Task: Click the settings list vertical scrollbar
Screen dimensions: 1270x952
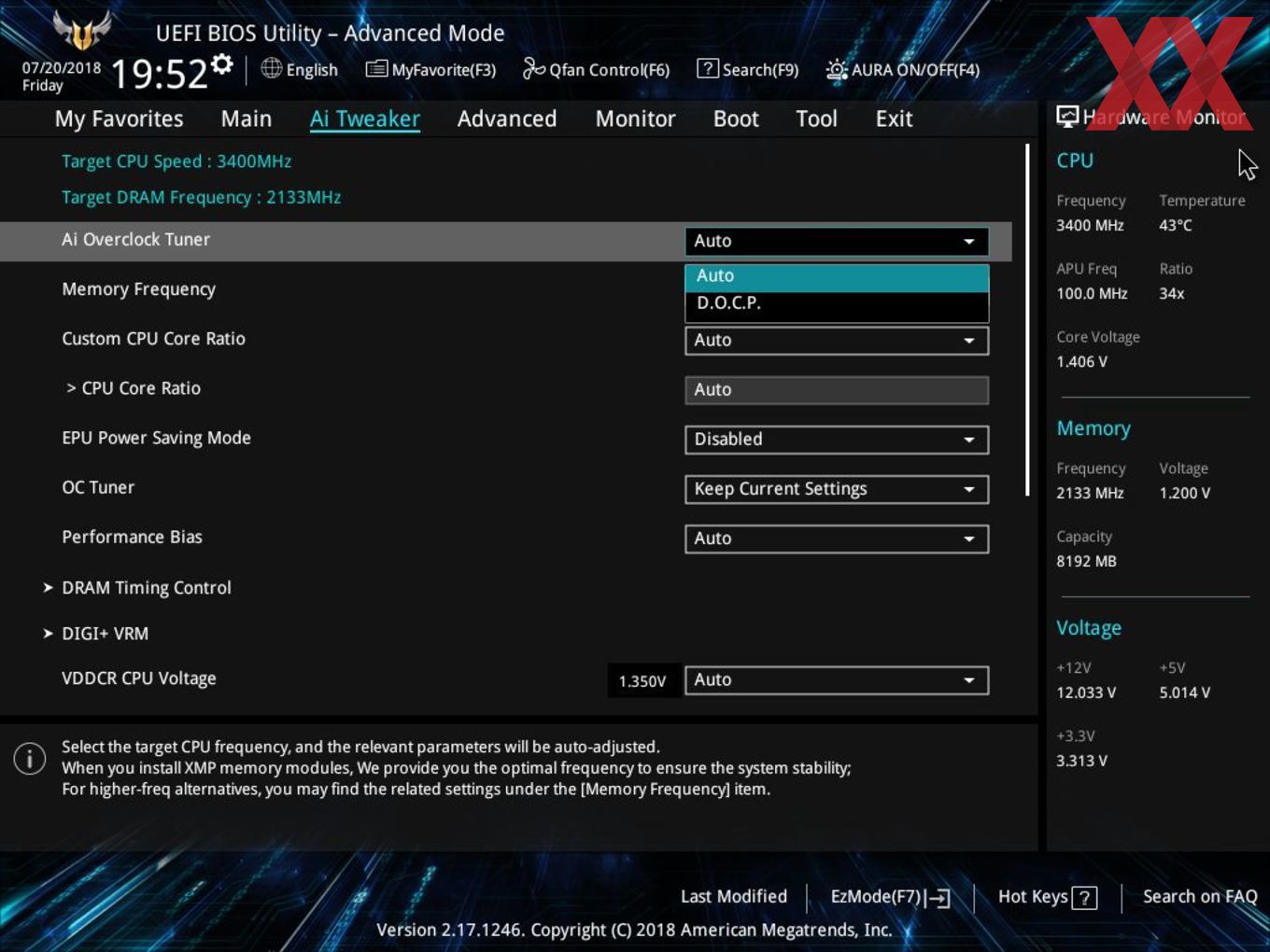Action: tap(1027, 319)
